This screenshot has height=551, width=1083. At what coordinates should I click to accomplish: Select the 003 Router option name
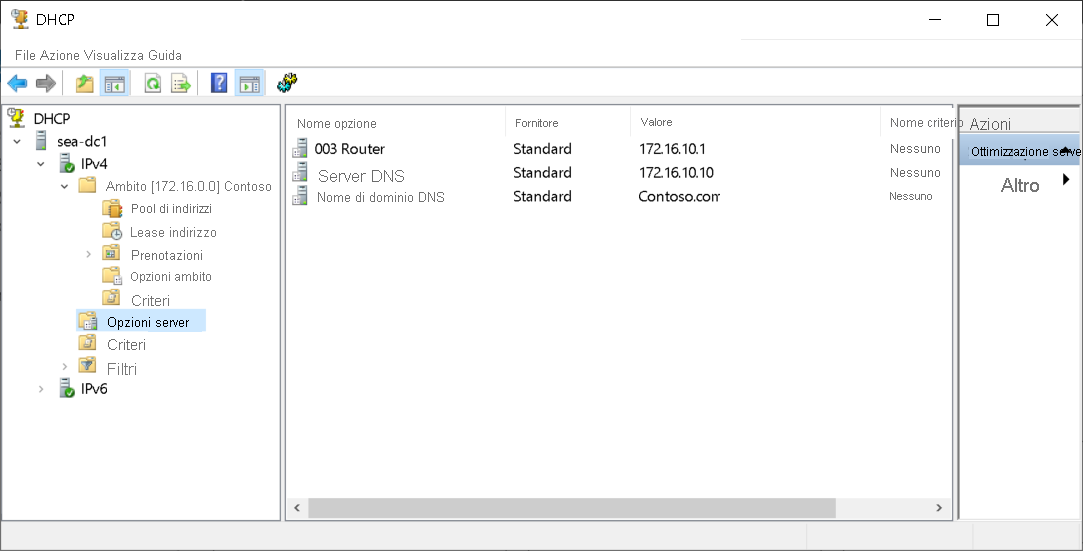349,148
